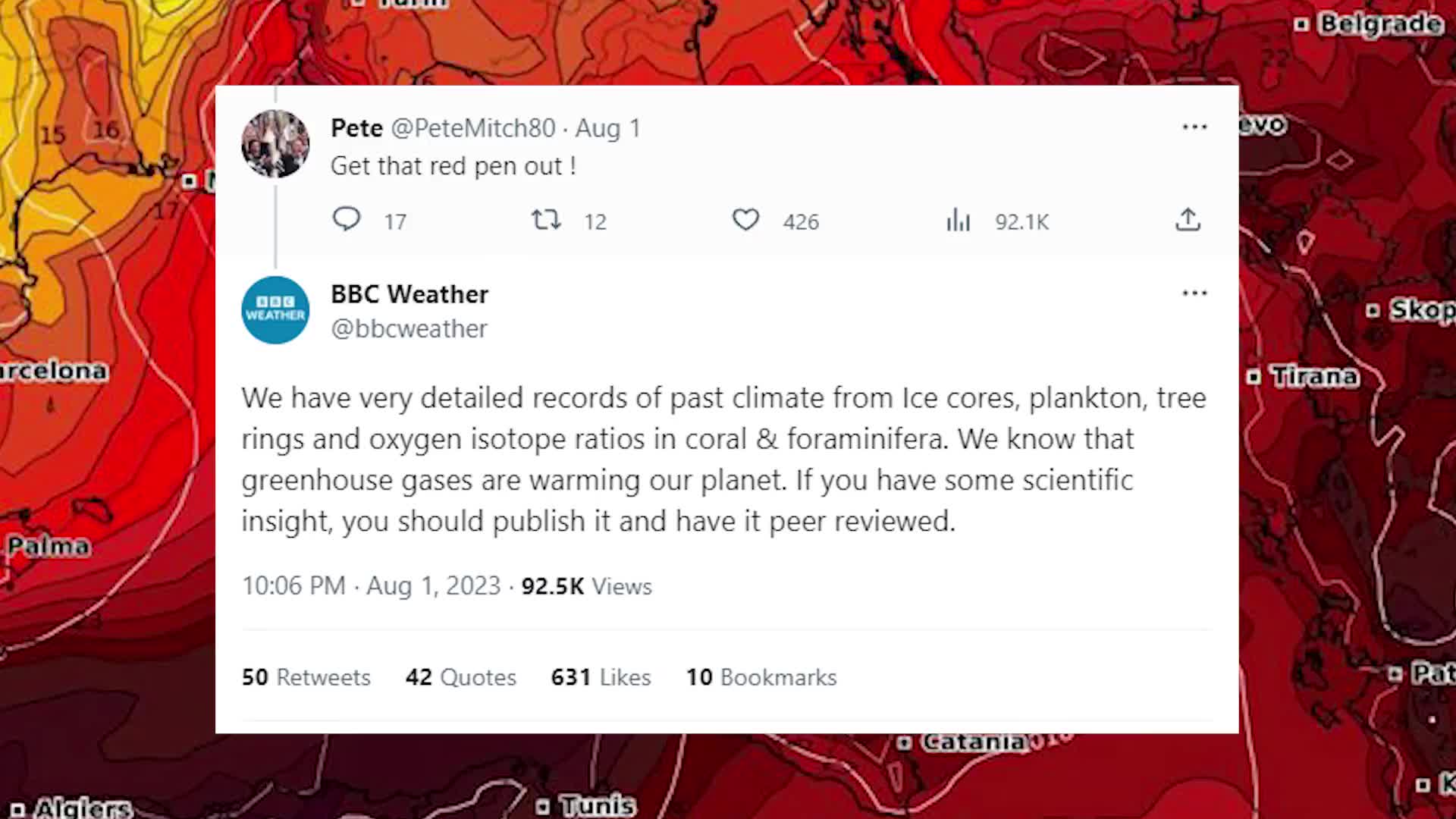1456x819 pixels.
Task: Click the 92.5K Views count
Action: (x=587, y=586)
